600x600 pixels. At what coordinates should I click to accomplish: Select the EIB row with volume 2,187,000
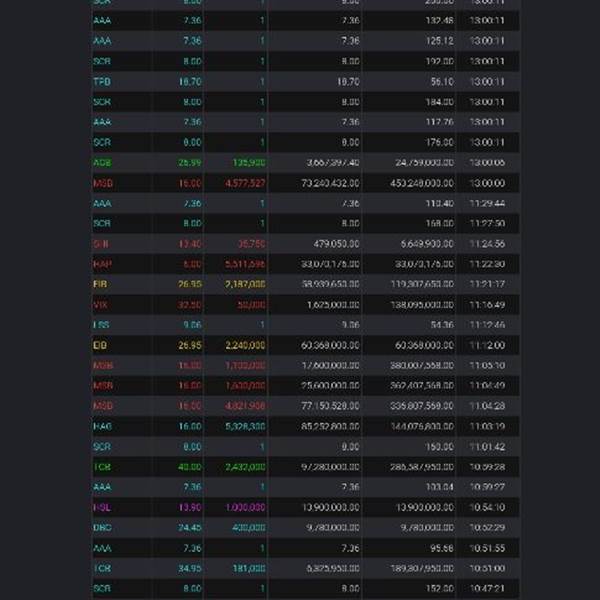(306, 284)
